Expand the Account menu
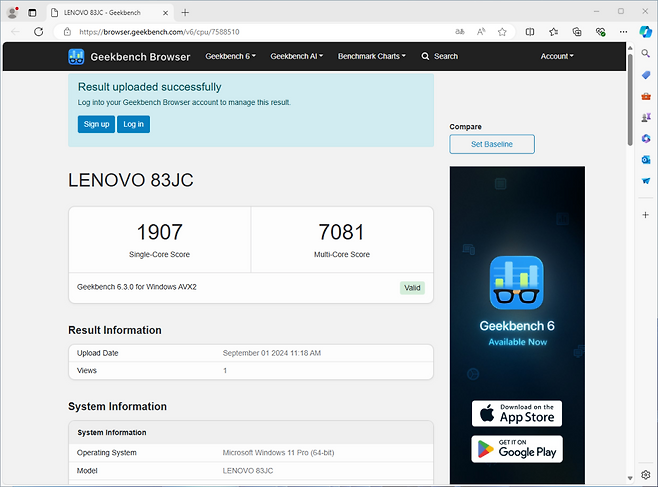Viewport: 658px width, 487px height. point(557,56)
